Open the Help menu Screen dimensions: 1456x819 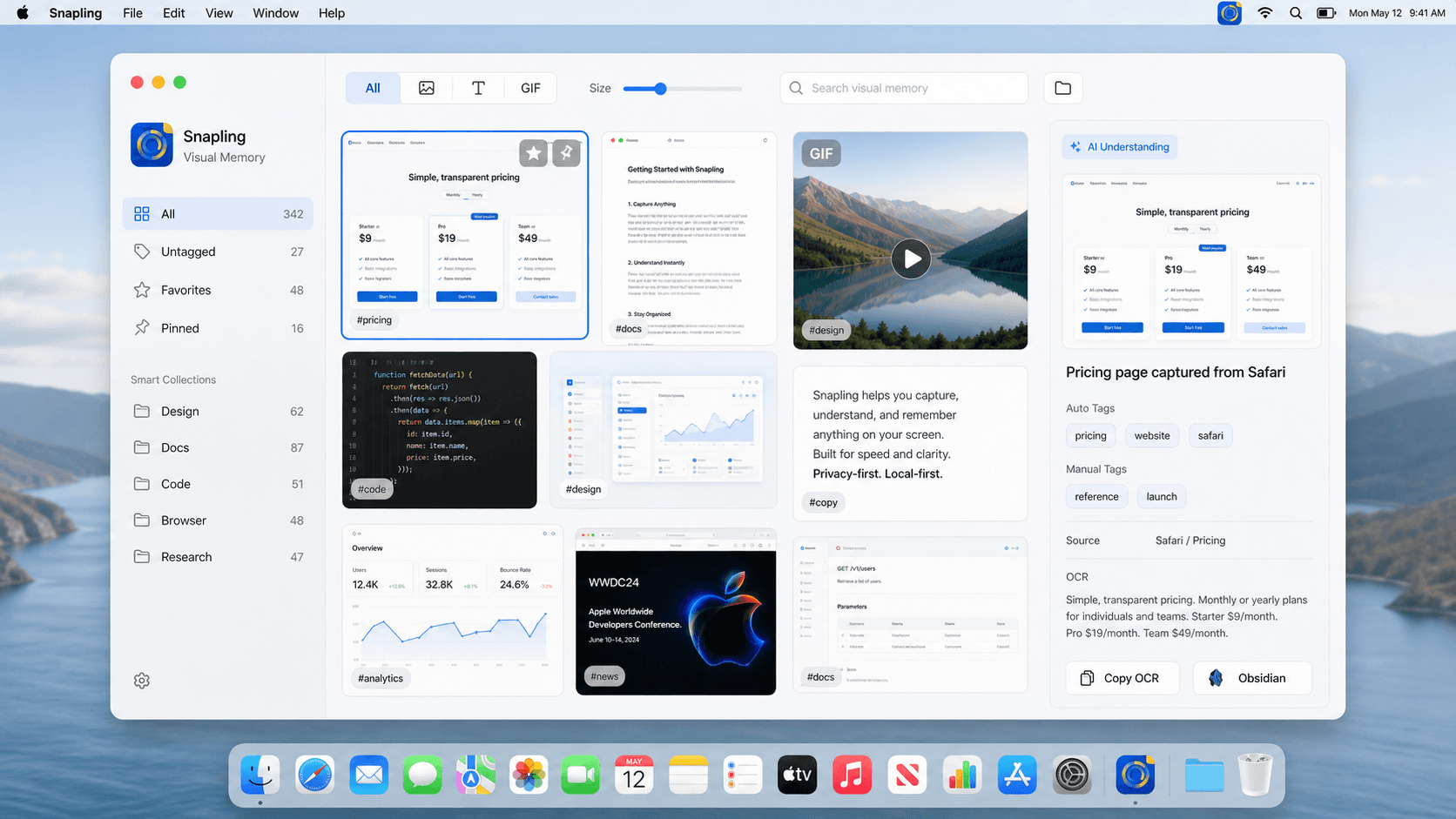331,13
